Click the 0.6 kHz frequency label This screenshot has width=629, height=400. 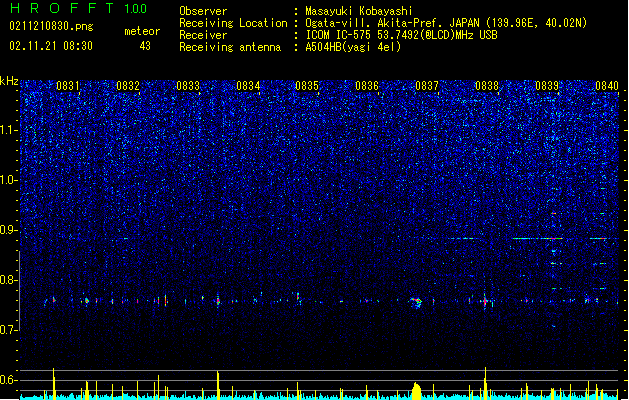9,380
